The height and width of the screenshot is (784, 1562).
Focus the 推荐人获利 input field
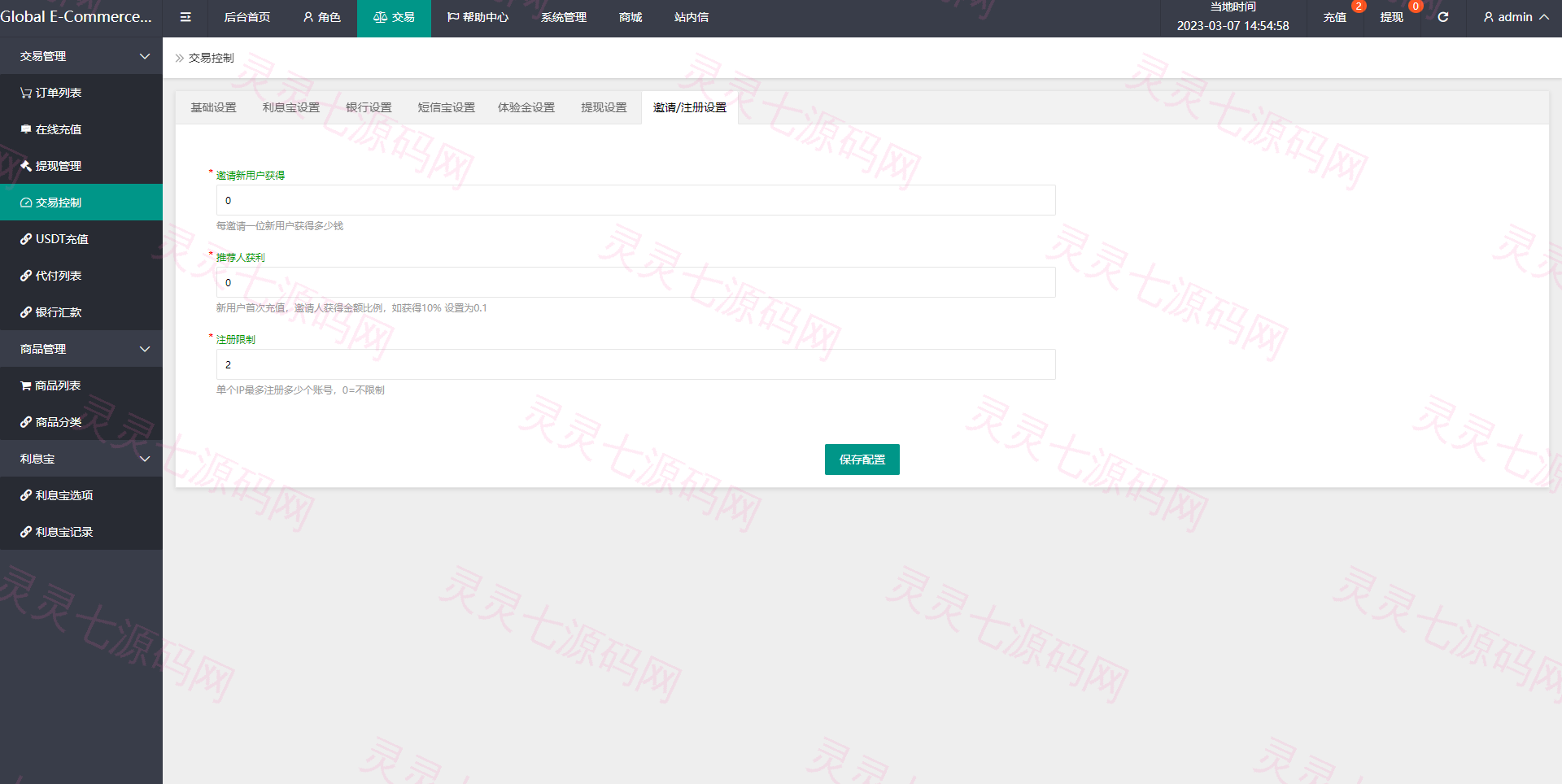click(x=636, y=282)
